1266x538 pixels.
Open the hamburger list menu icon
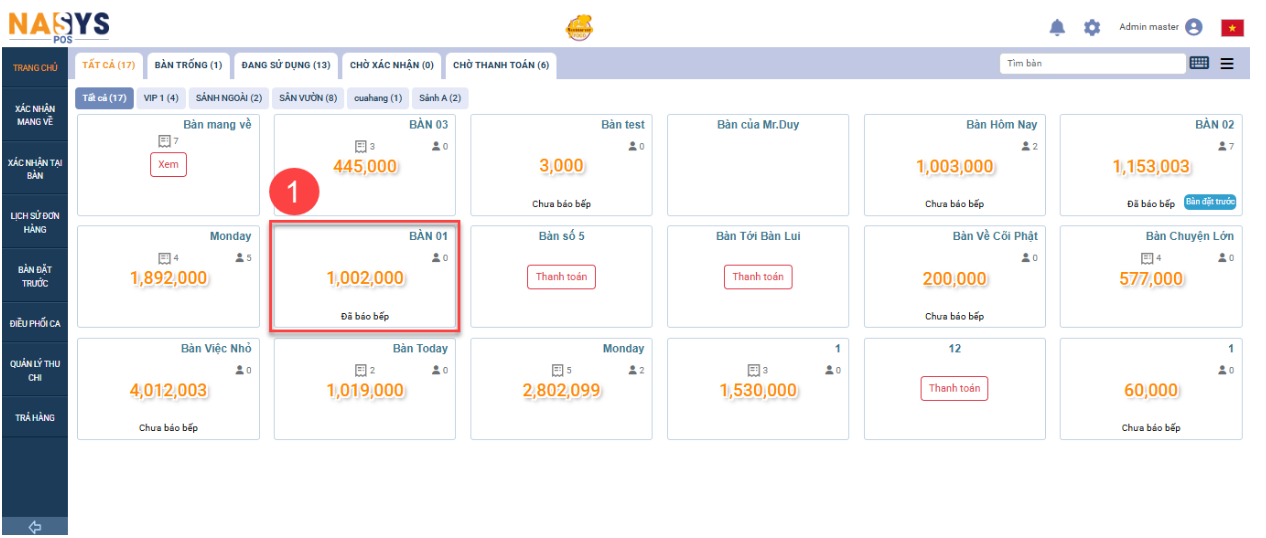(x=1227, y=63)
